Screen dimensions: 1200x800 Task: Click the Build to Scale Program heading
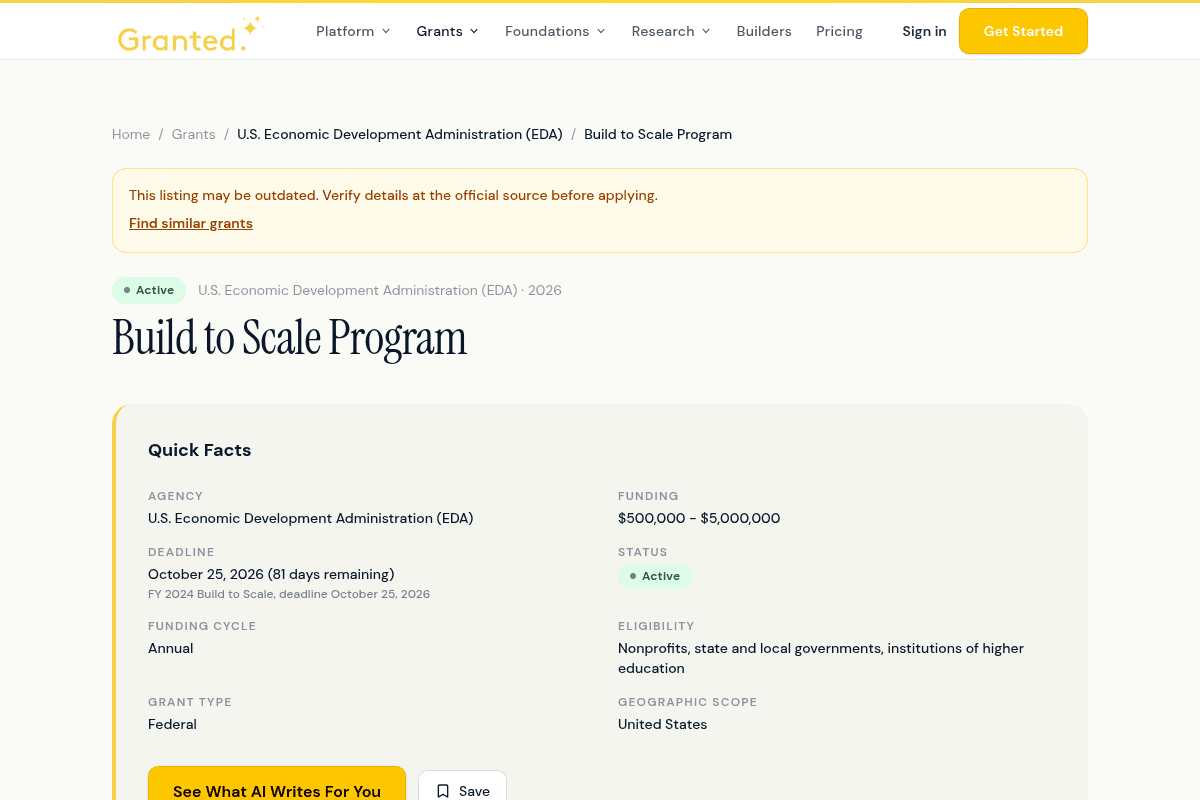point(290,337)
